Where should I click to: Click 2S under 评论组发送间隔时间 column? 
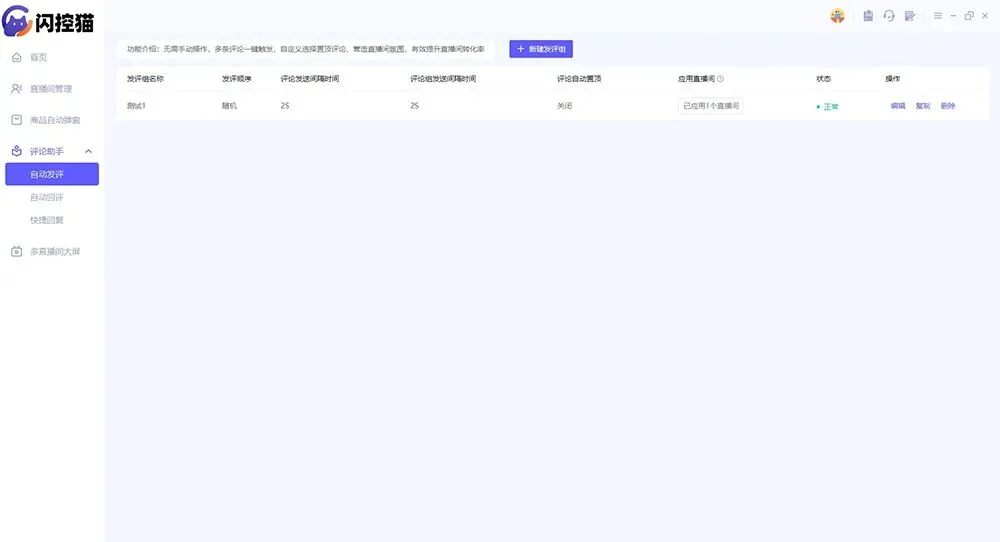point(415,106)
